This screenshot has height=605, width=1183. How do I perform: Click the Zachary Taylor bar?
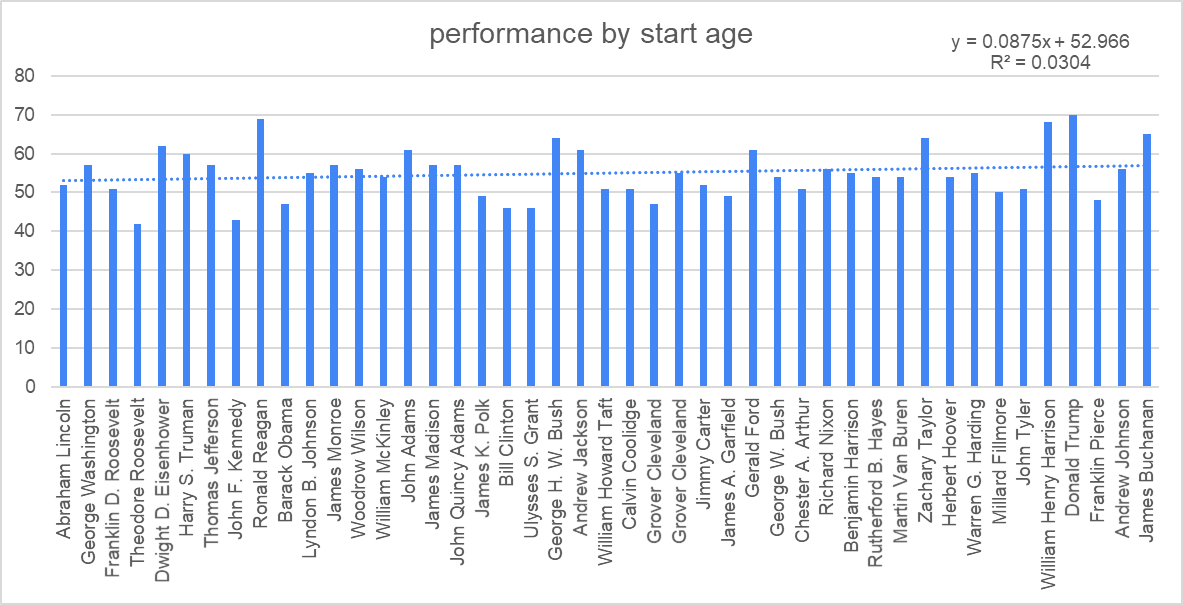[925, 262]
